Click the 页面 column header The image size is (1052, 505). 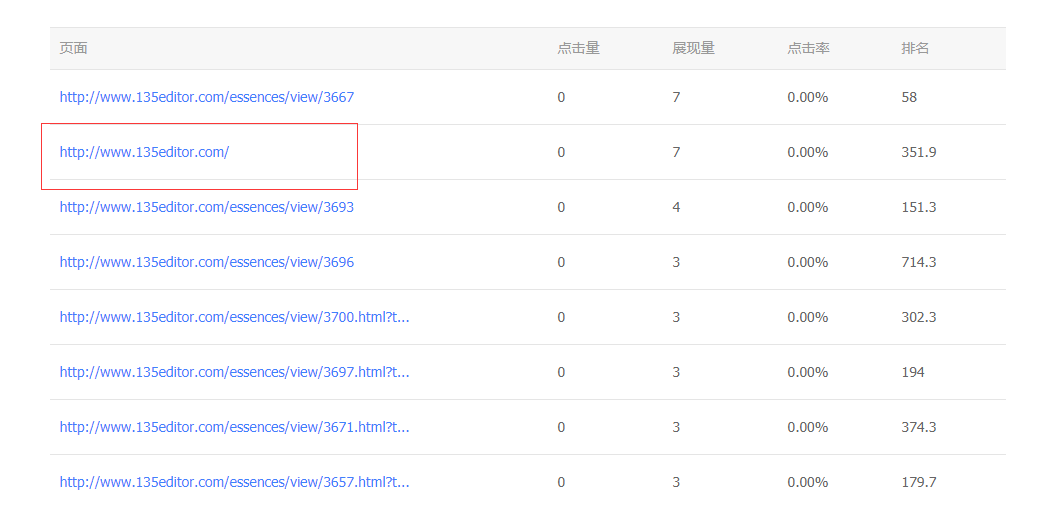tap(74, 48)
